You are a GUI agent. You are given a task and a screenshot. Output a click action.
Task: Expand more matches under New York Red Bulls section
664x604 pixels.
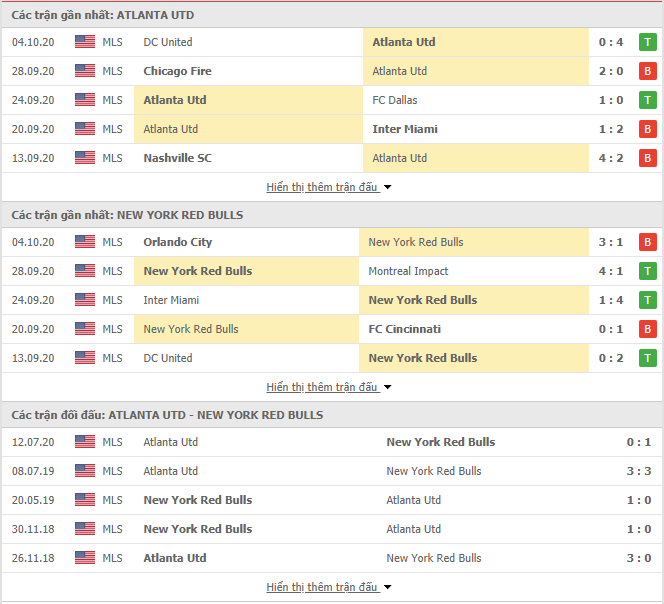329,387
